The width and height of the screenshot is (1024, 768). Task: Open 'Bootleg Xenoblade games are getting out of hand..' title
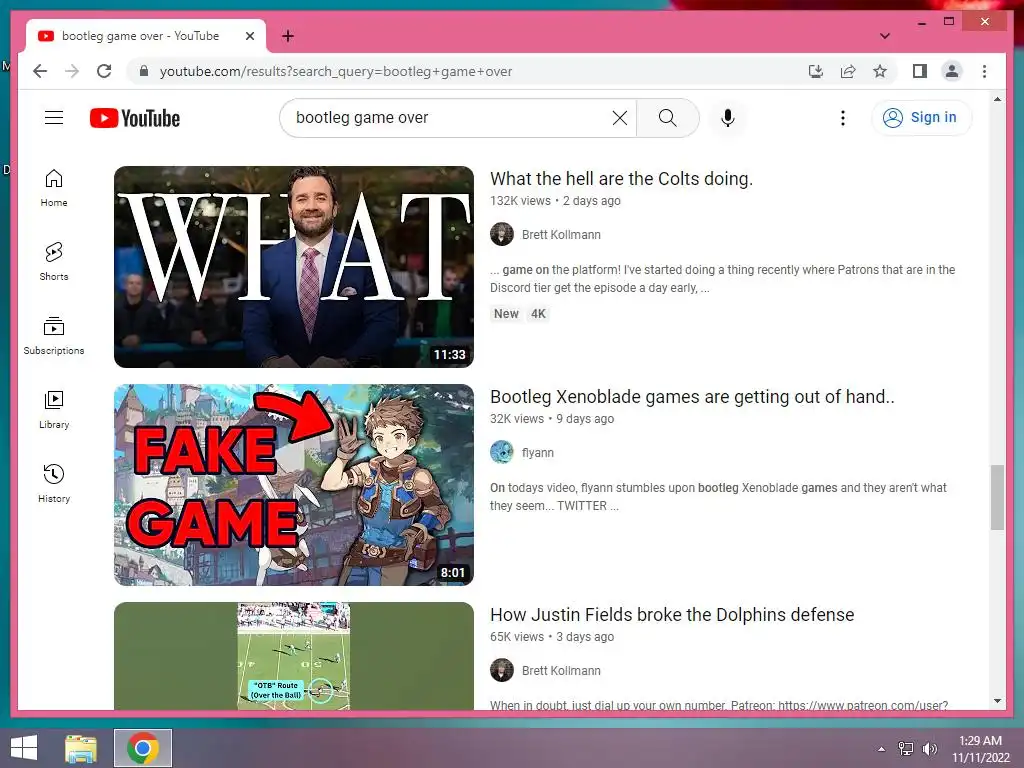pyautogui.click(x=692, y=396)
